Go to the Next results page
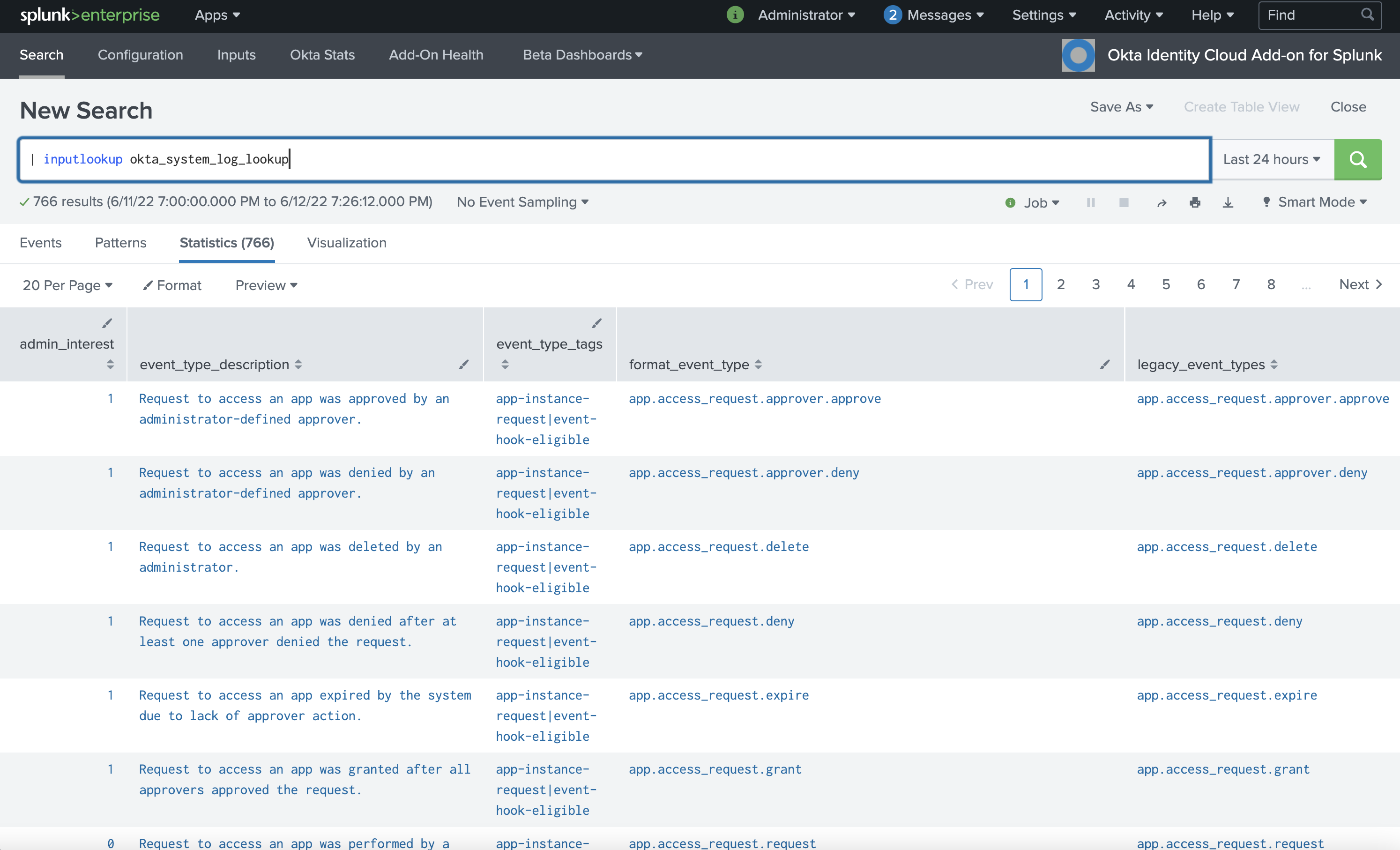The height and width of the screenshot is (850, 1400). point(1360,284)
